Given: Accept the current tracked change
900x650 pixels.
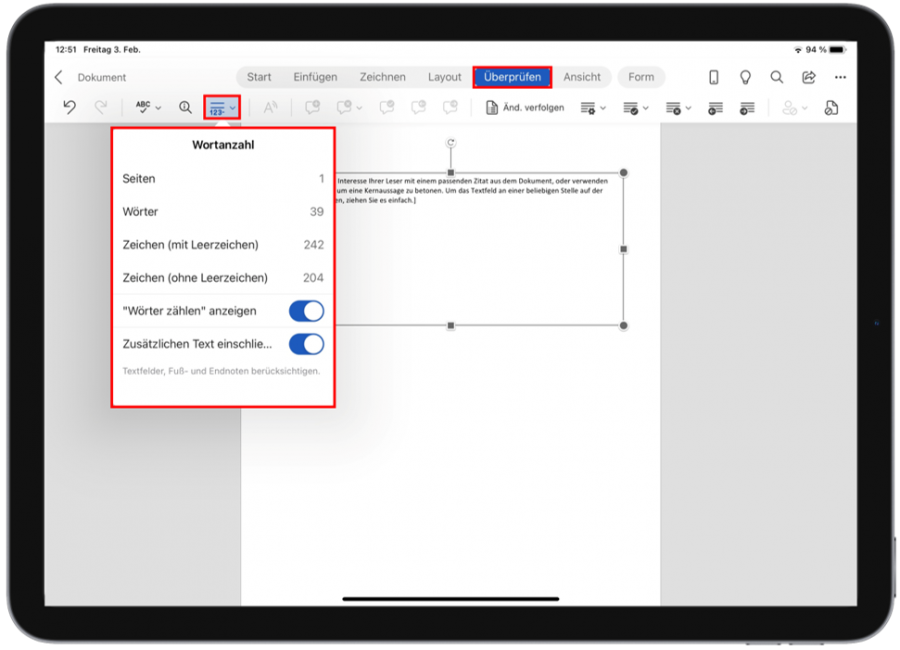Looking at the screenshot, I should (x=630, y=107).
